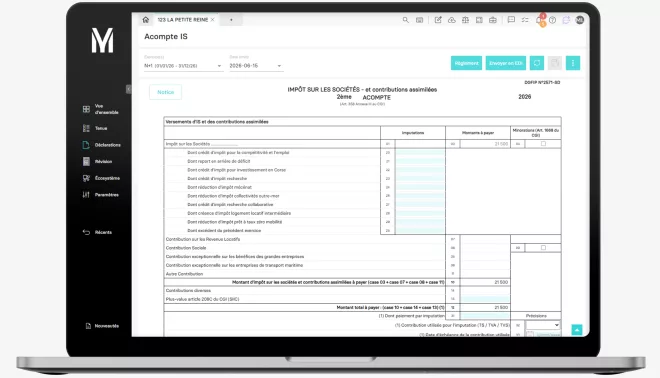The image size is (660, 378).
Task: Click input for crédit d'impôt recherche collaborative
Action: pos(420,205)
